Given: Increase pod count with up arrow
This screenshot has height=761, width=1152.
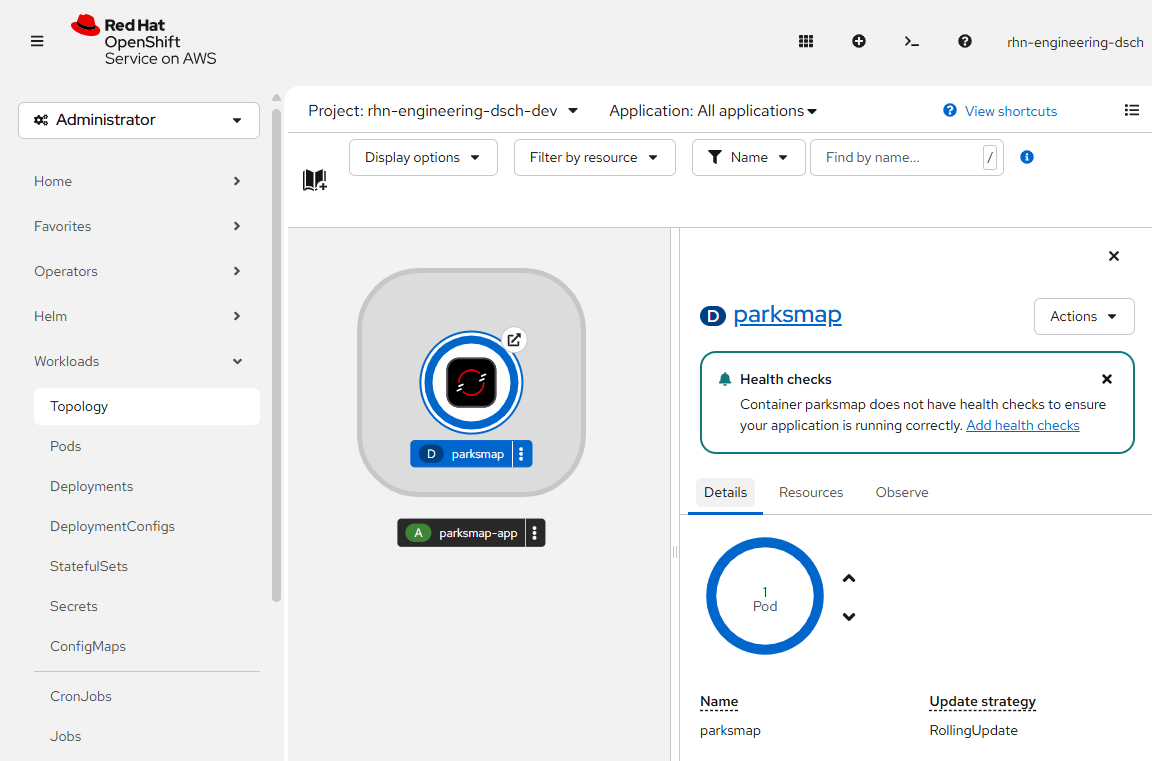Looking at the screenshot, I should 849,578.
